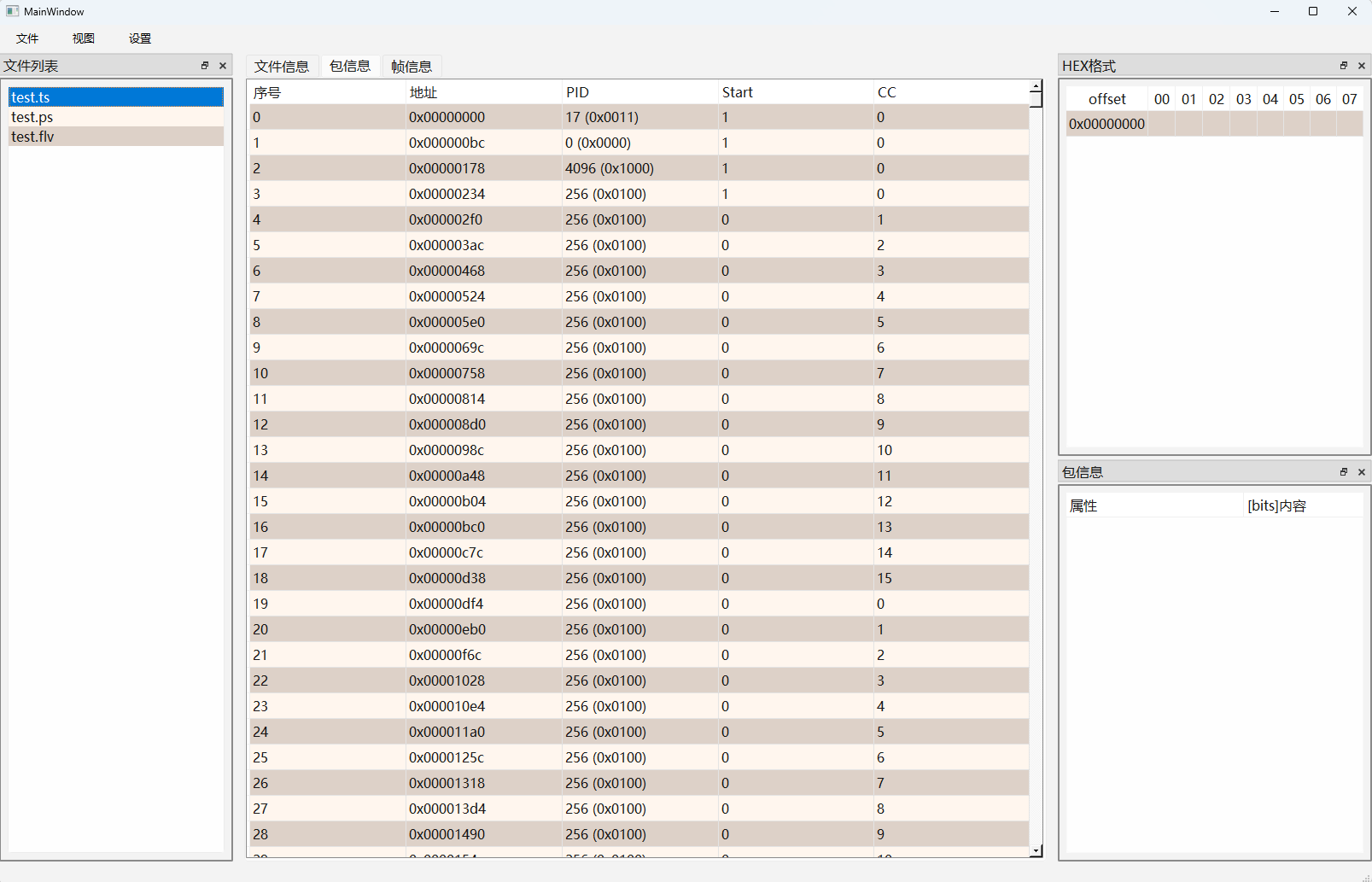The image size is (1372, 882).
Task: Click the [bits]内容 column header
Action: tap(1304, 505)
